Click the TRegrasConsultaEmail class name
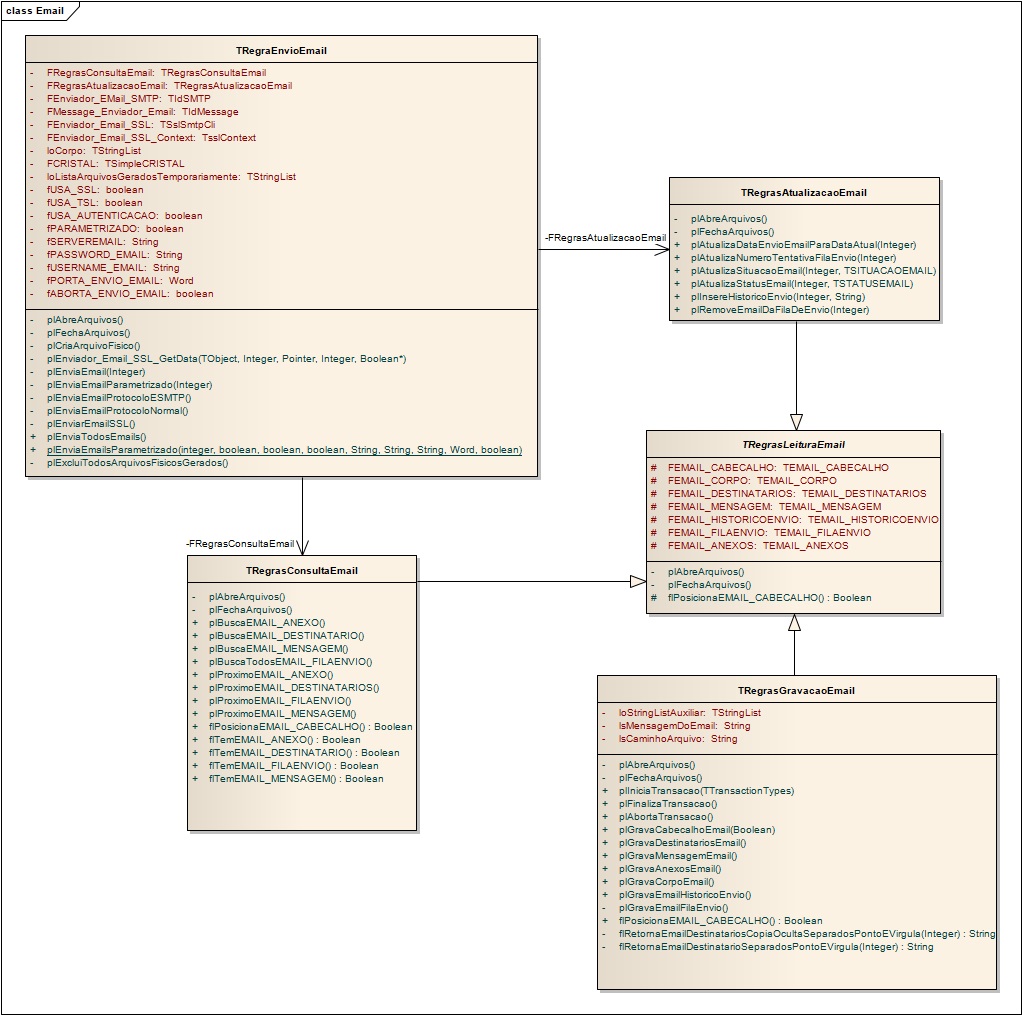1022x1015 pixels. [301, 570]
